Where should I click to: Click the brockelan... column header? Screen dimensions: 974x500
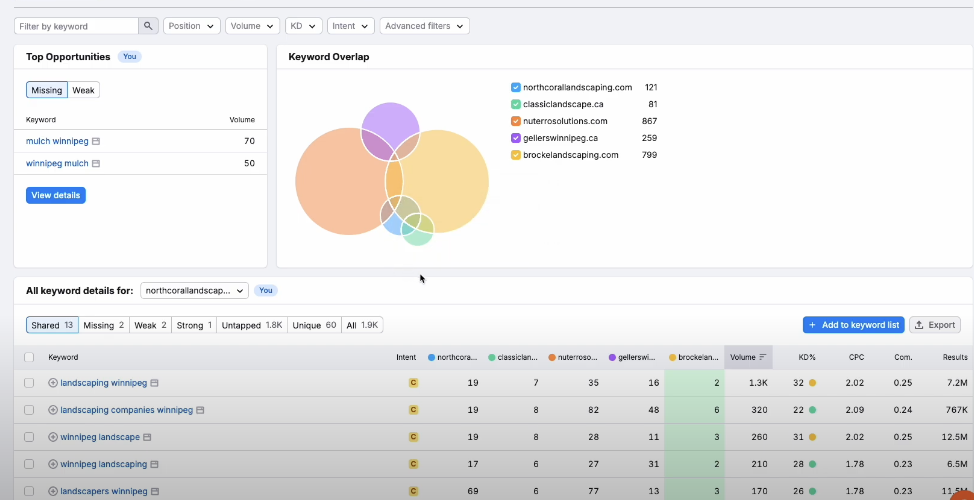pyautogui.click(x=693, y=357)
